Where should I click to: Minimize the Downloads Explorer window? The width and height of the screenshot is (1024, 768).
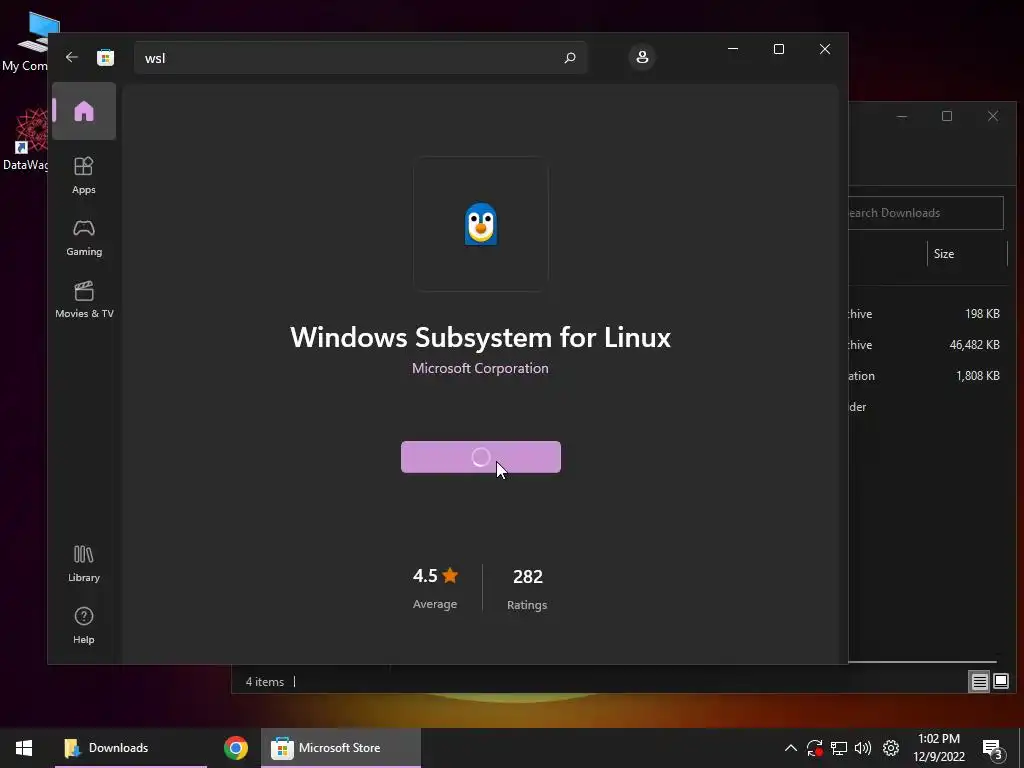click(x=902, y=116)
